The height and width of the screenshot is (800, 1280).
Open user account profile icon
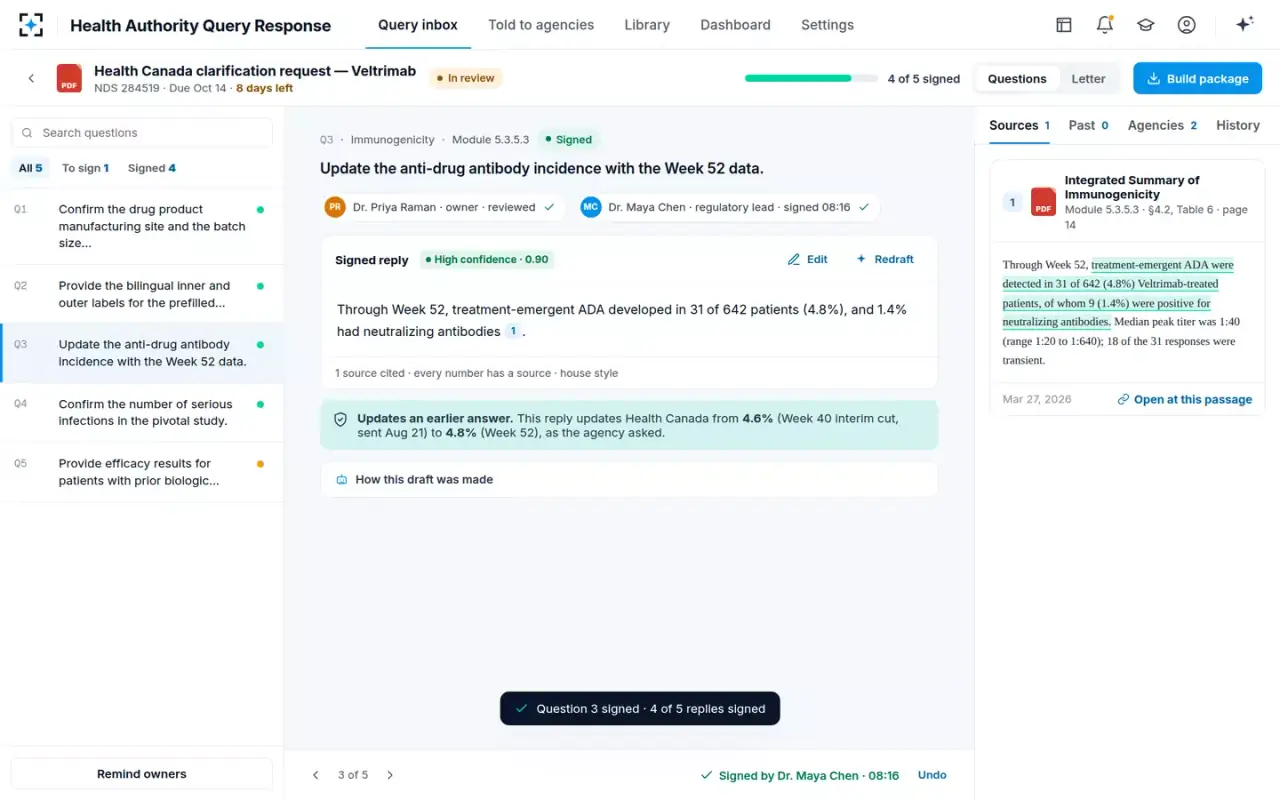(1187, 25)
